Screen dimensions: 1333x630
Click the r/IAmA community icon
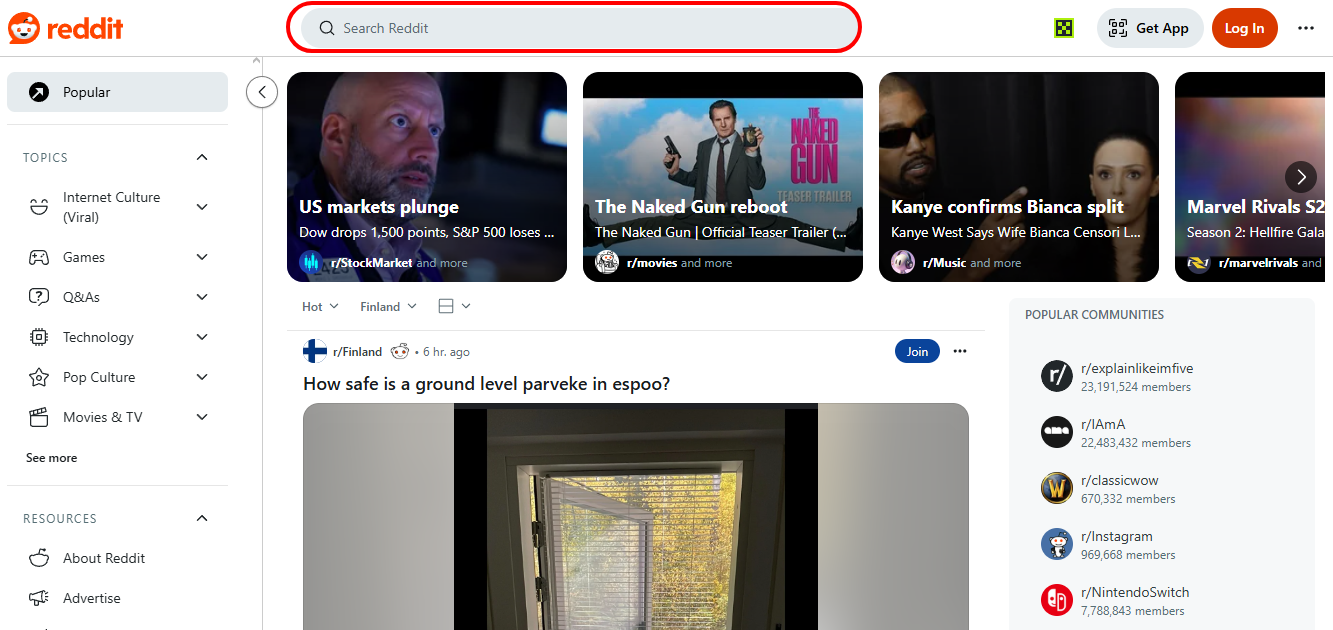(x=1057, y=432)
